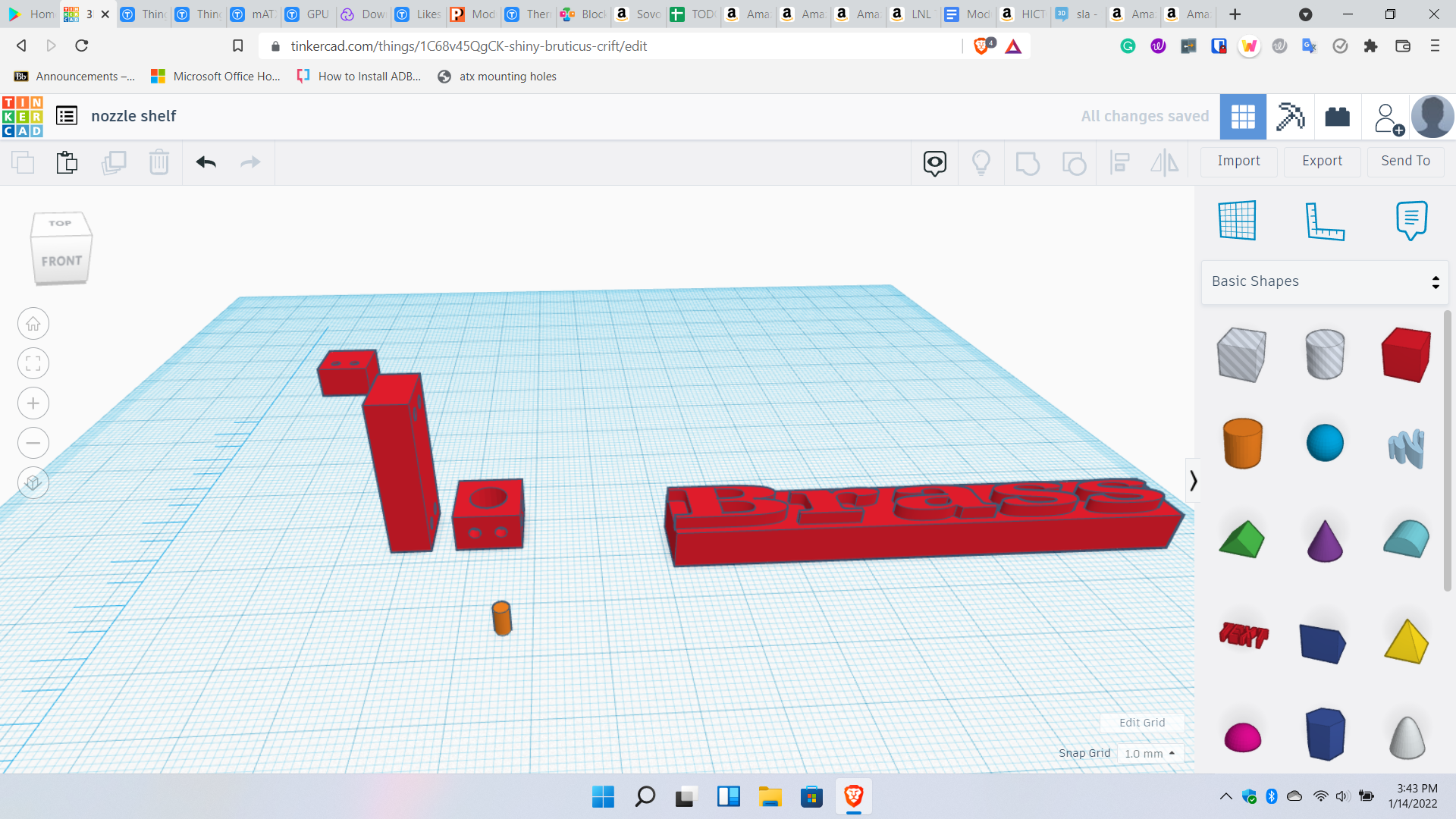1456x819 pixels.
Task: Click the Home view icon
Action: coord(33,325)
